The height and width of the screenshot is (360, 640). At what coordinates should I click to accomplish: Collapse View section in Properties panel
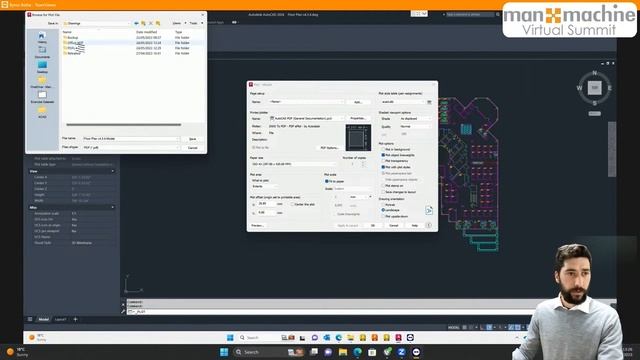(x=113, y=171)
